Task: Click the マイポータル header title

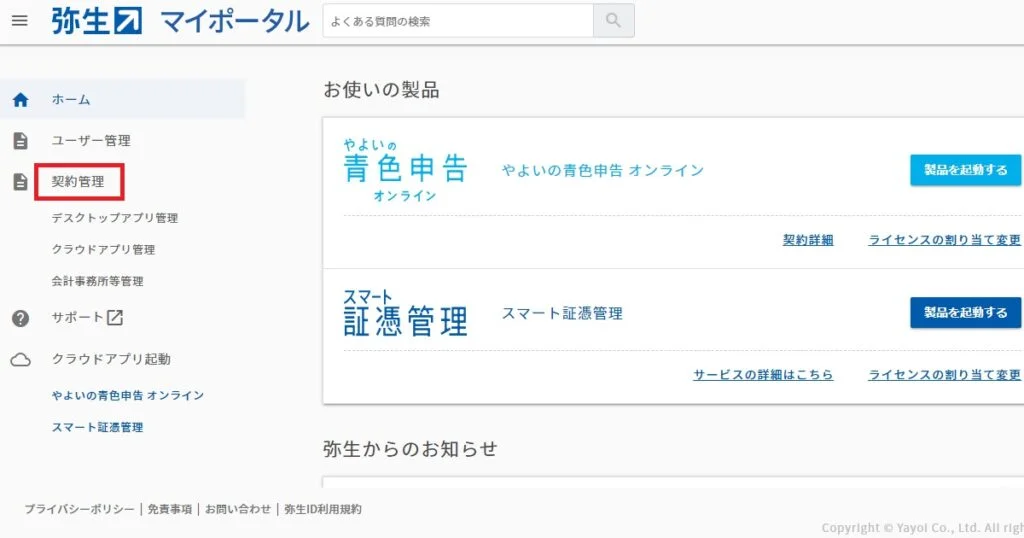Action: coord(235,22)
